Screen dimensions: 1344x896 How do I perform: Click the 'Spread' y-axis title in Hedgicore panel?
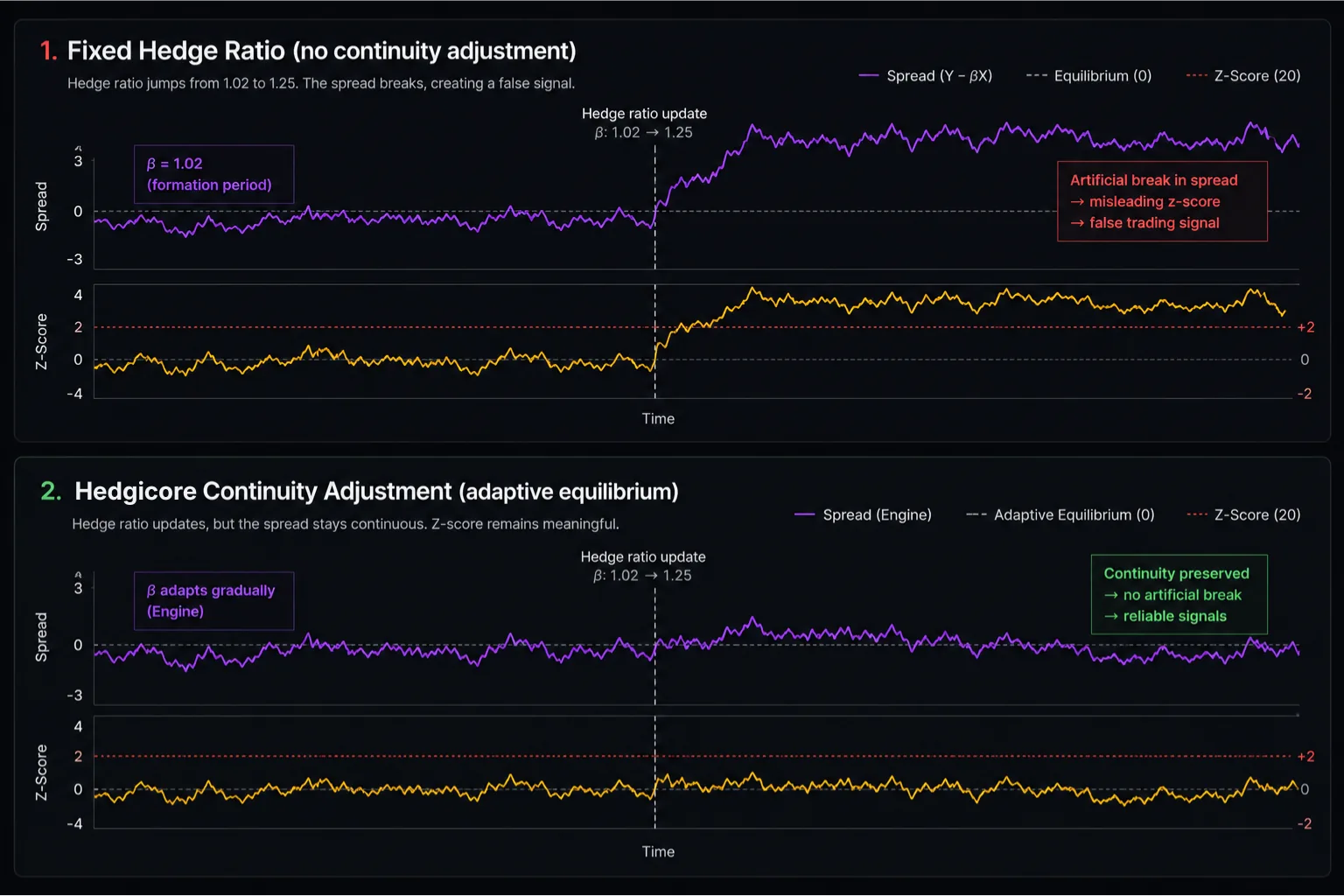41,637
